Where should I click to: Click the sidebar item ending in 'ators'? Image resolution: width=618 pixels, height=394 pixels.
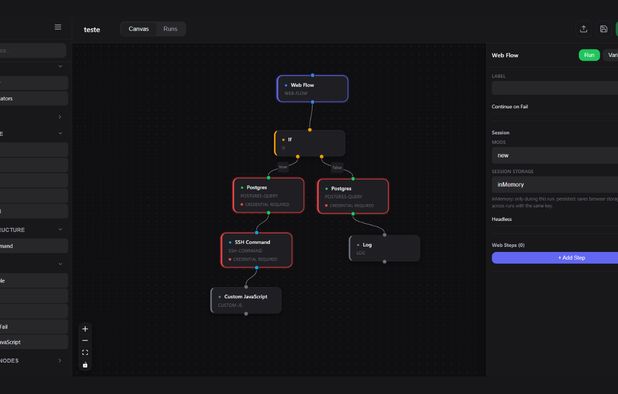point(34,98)
